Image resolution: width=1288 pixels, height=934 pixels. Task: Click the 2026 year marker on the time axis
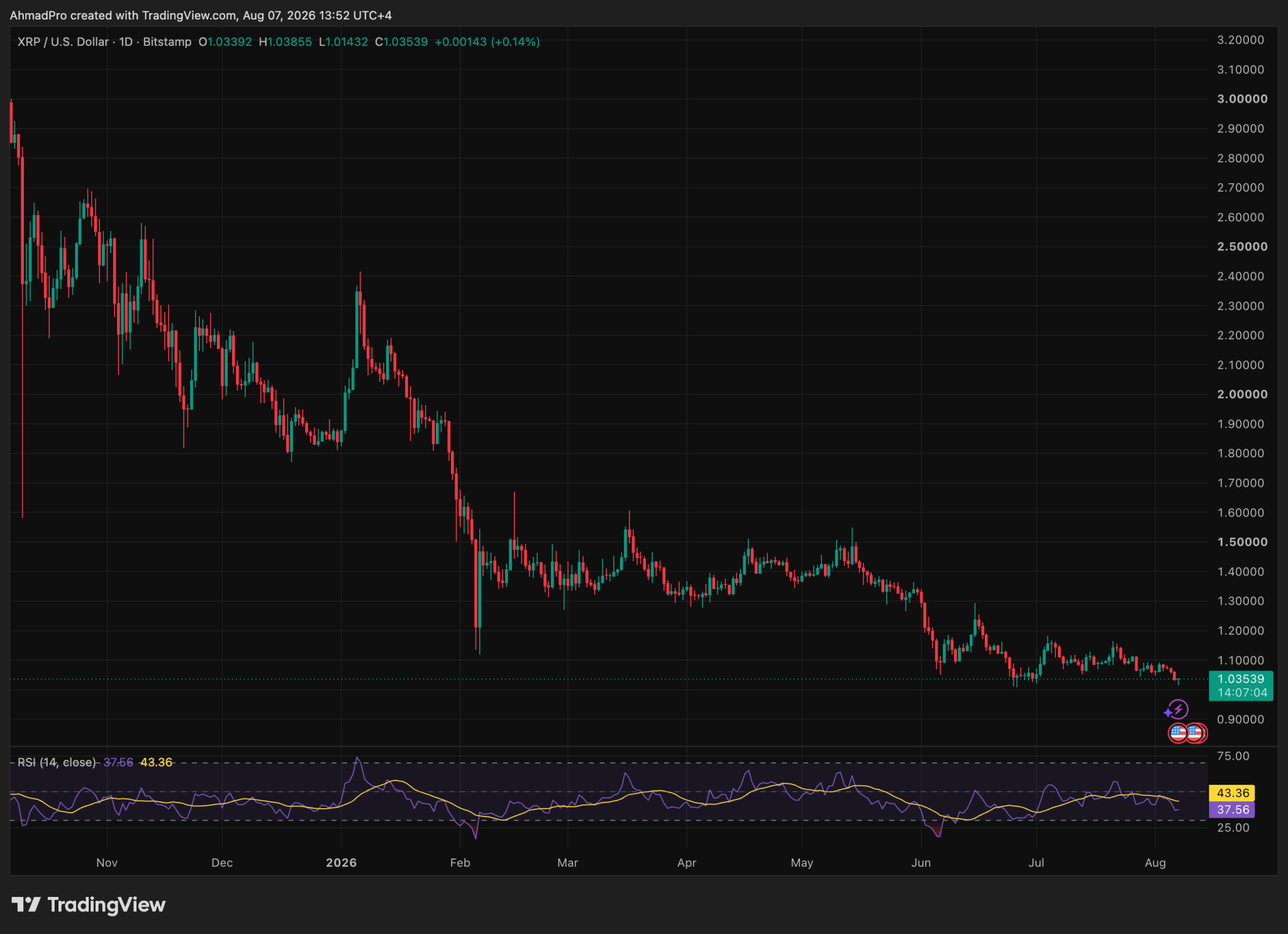[341, 863]
